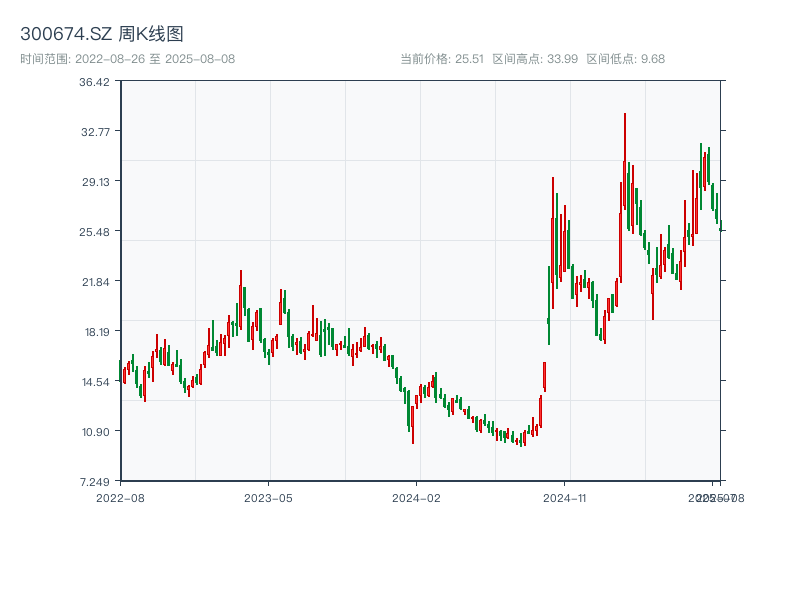This screenshot has height=600, width=800.
Task: Click the current price label 当前价格: 25.51
Action: (x=442, y=59)
